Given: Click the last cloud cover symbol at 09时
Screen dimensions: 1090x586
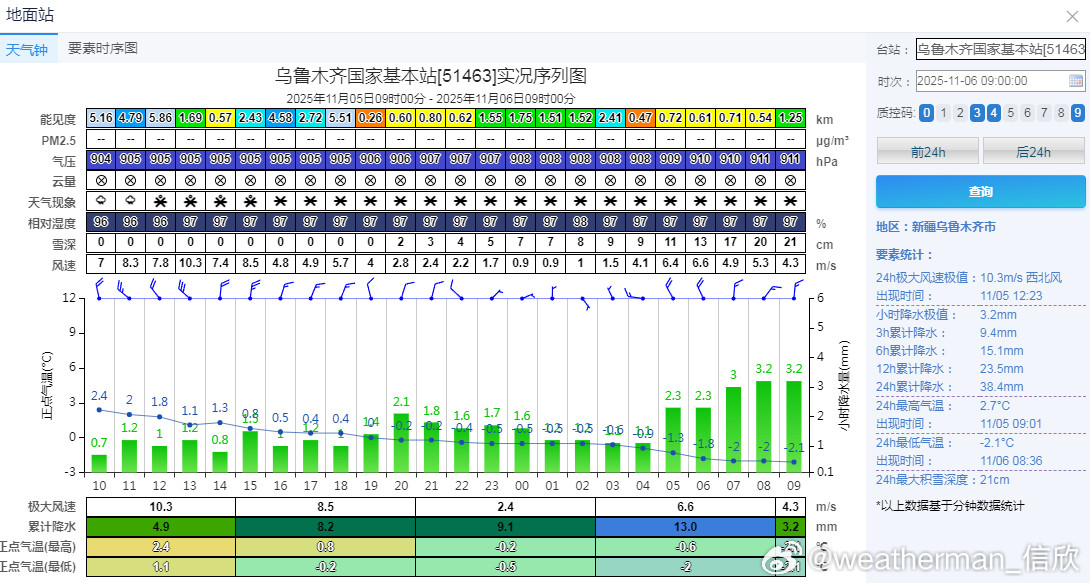Looking at the screenshot, I should coord(793,180).
